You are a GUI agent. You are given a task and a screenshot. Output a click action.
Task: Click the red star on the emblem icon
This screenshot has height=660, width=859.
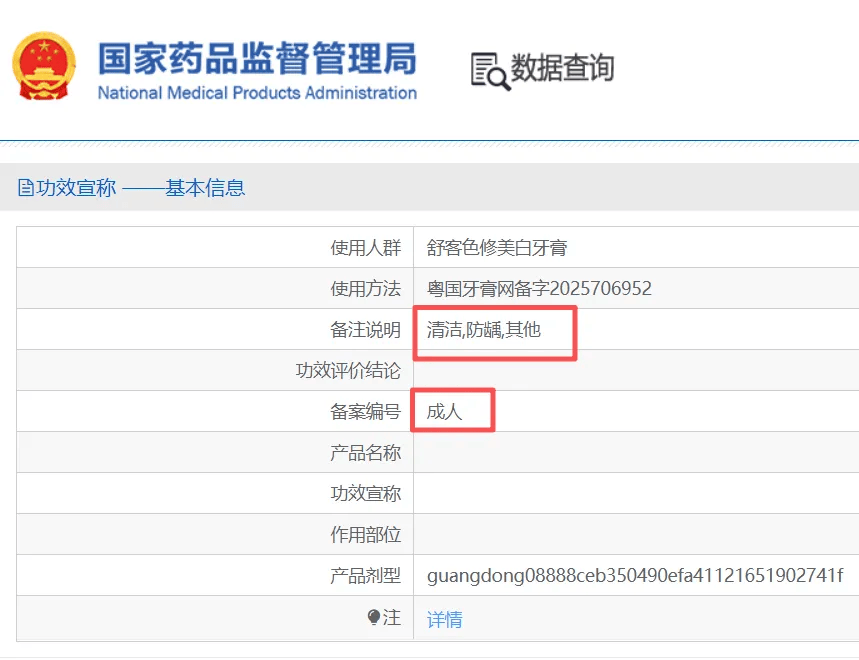pyautogui.click(x=42, y=48)
